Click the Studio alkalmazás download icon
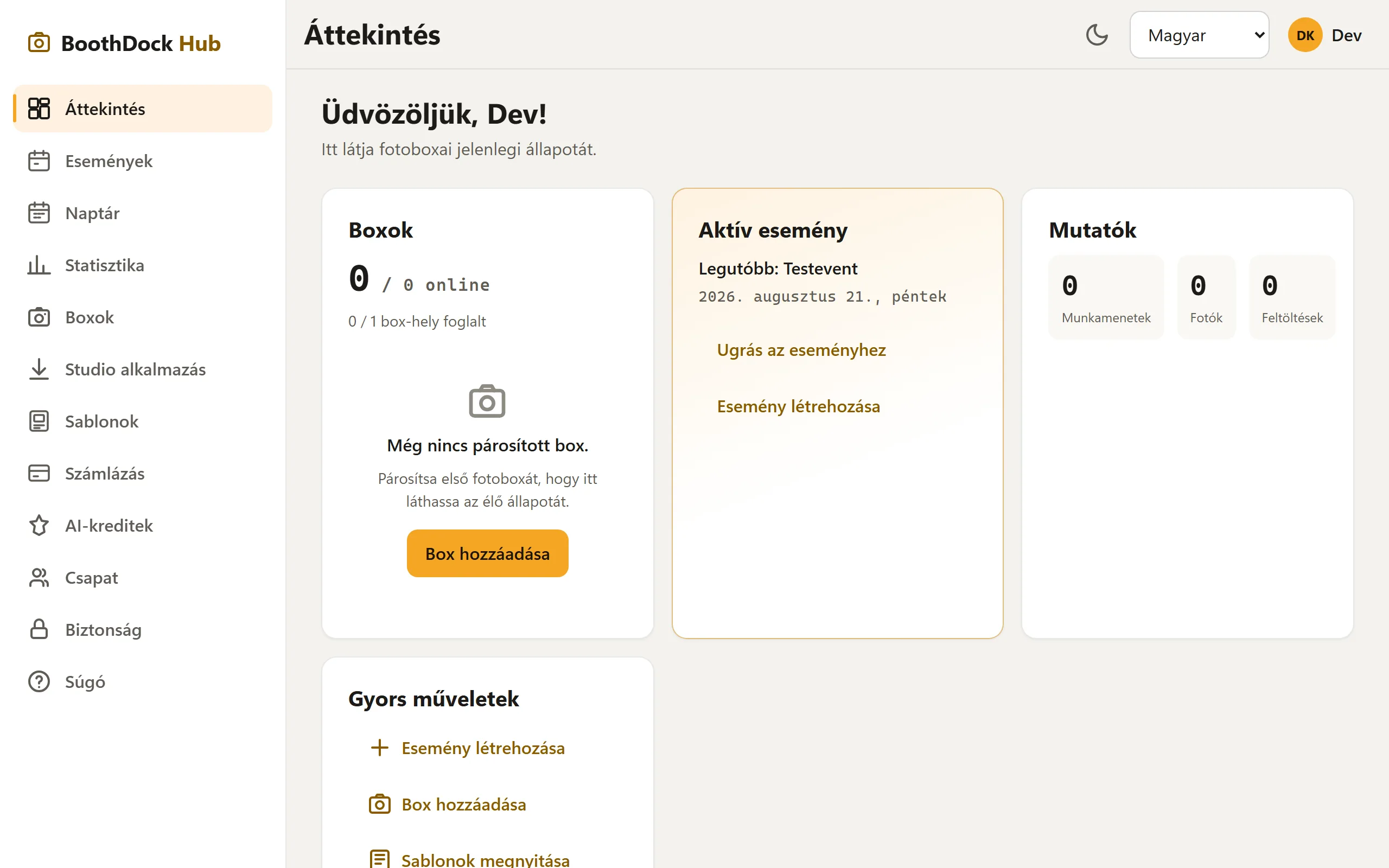Screen dimensions: 1389x868 pyautogui.click(x=39, y=369)
